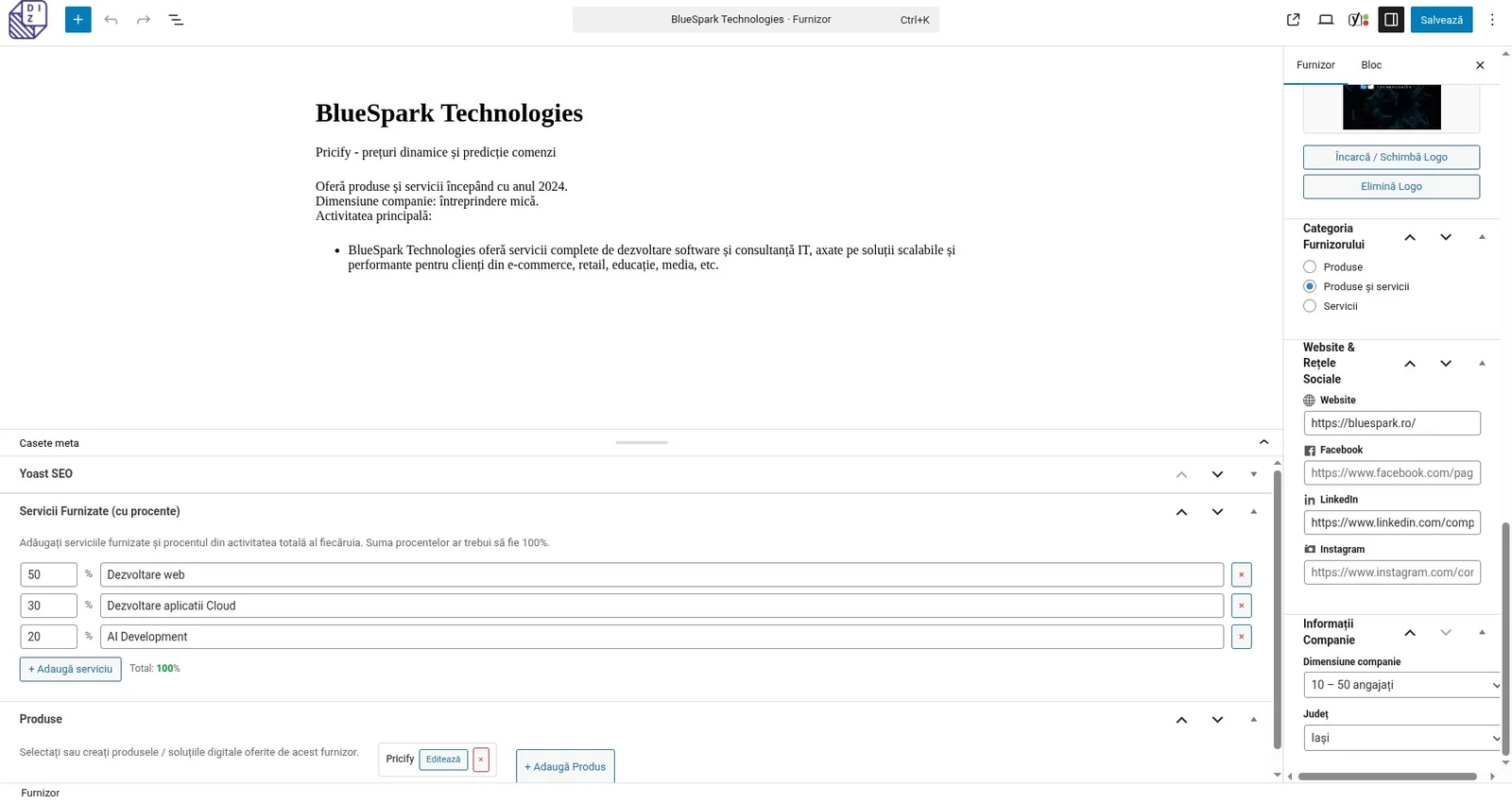Remove the Pricify product

481,760
